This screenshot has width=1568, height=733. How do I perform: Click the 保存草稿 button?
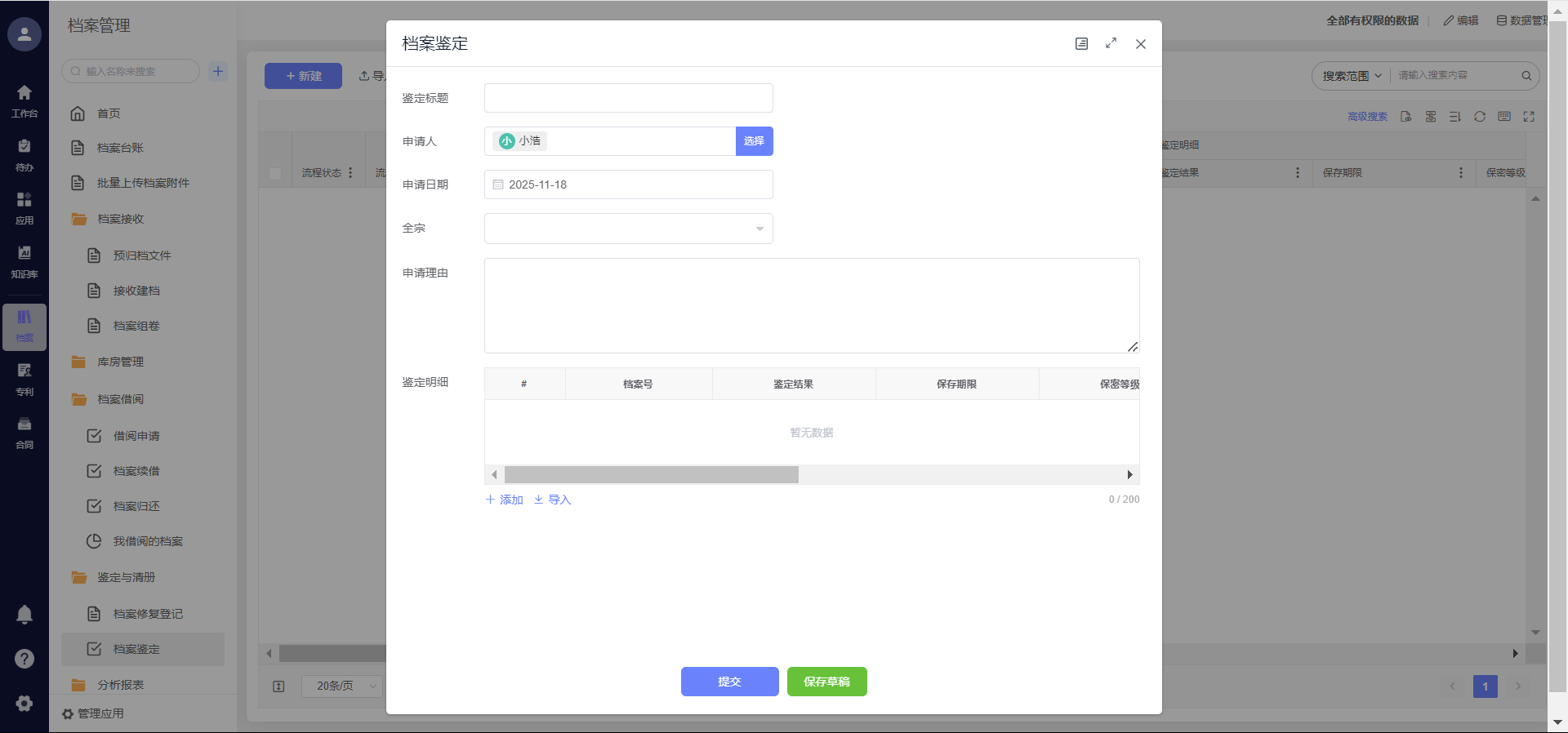point(826,682)
